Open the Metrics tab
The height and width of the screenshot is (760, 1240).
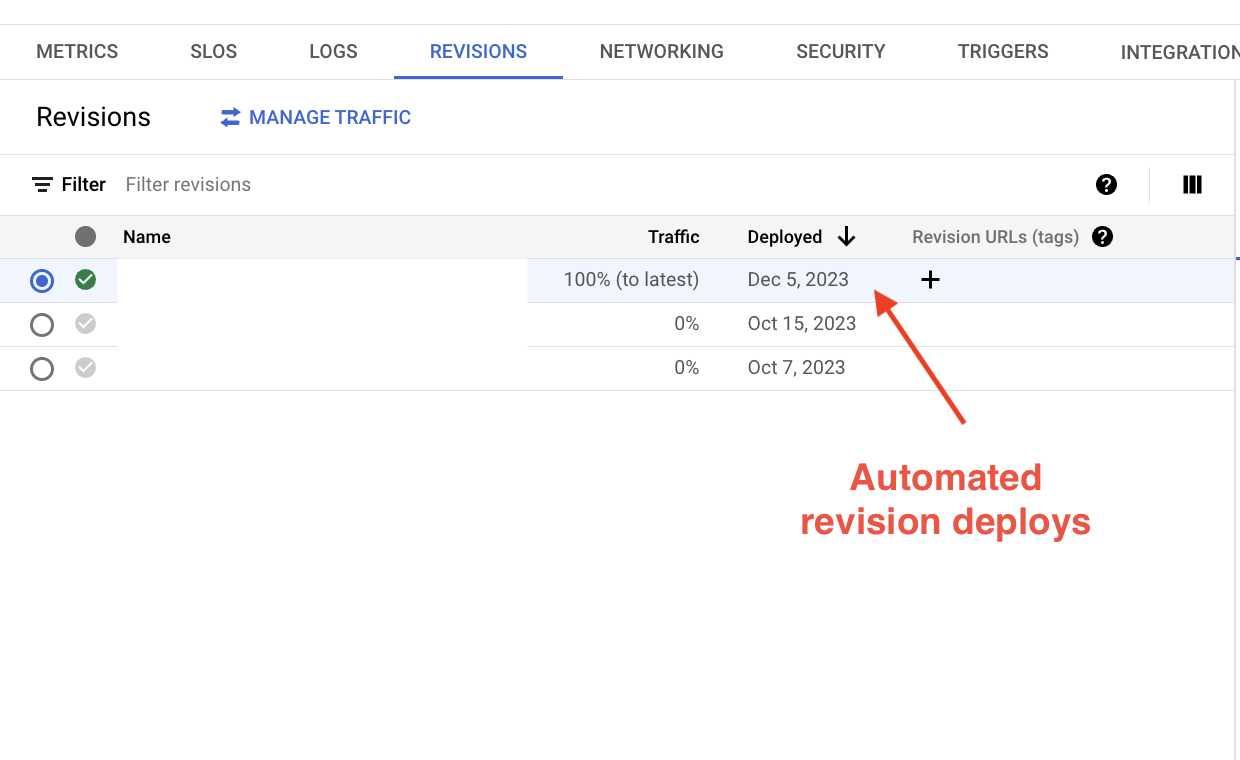click(x=77, y=52)
